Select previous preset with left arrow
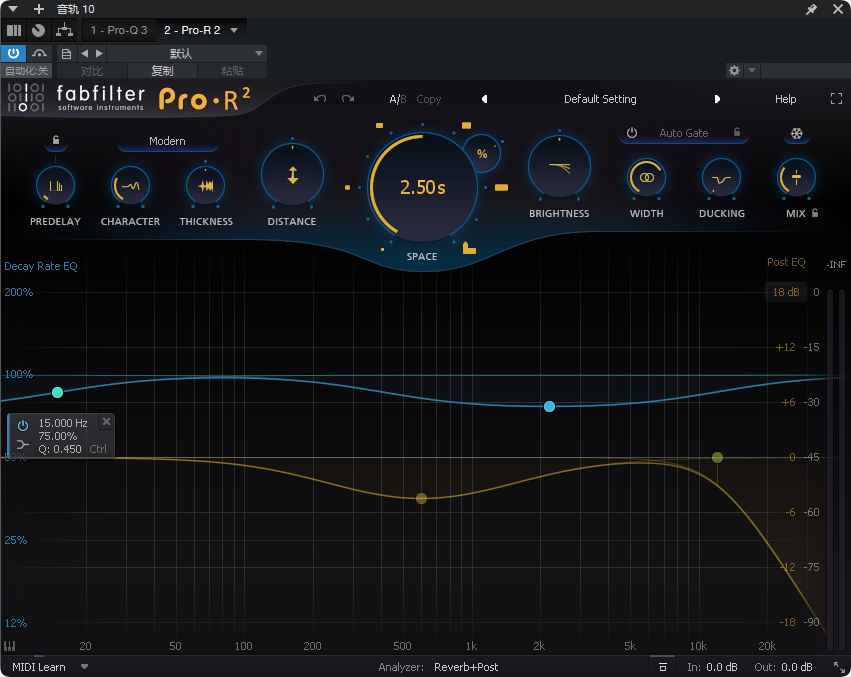Screen dimensions: 851x677 485,99
